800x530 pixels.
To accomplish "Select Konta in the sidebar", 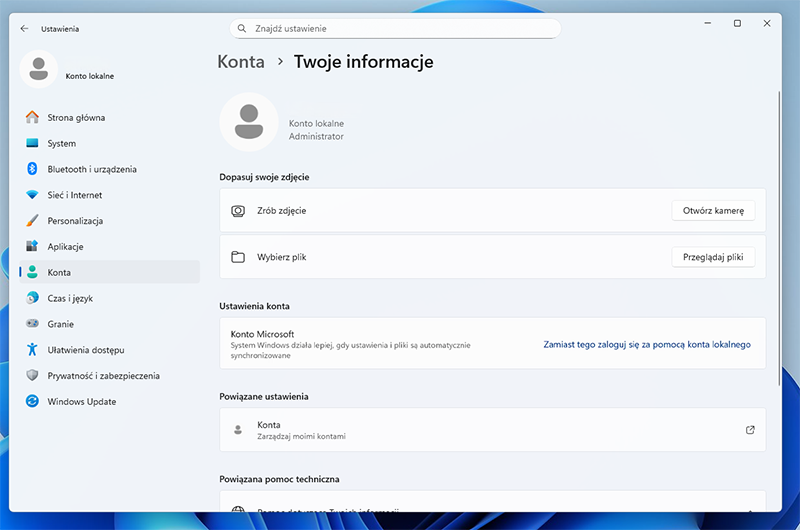I will coord(110,272).
